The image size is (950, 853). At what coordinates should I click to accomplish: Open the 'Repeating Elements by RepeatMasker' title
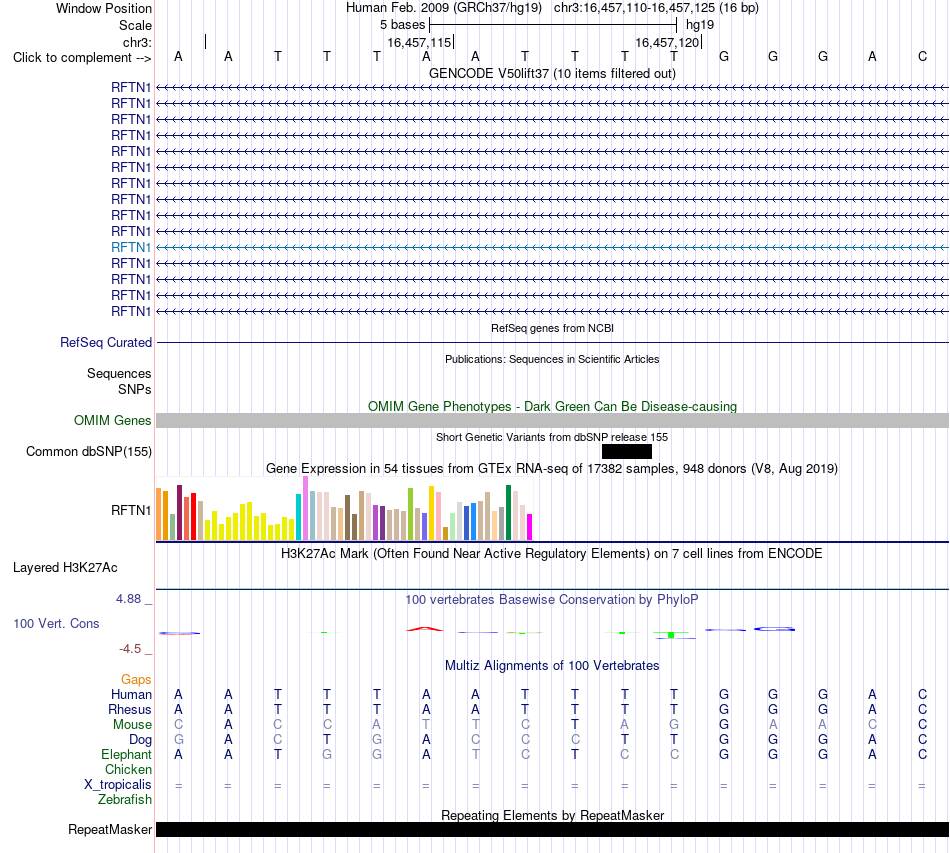tap(552, 815)
